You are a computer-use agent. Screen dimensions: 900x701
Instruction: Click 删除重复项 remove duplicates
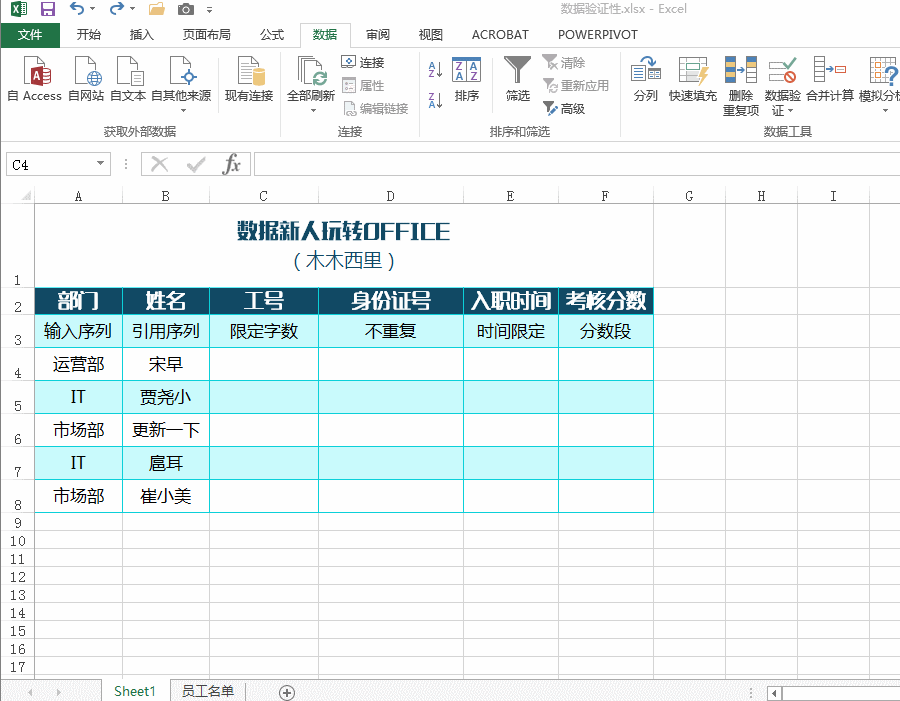741,86
